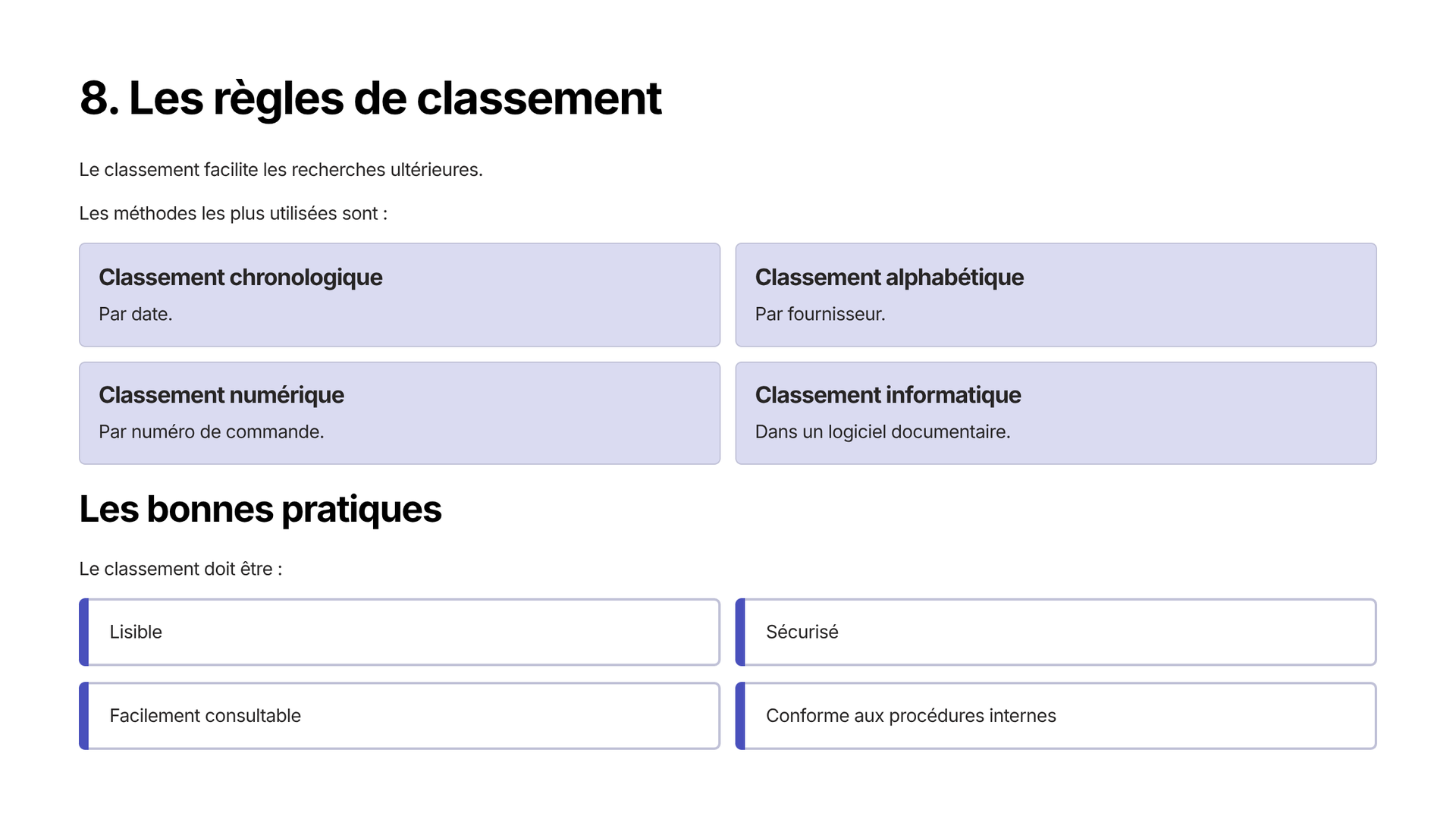Screen dimensions: 1456x819
Task: Select the 'Classement numérique' card
Action: click(400, 413)
